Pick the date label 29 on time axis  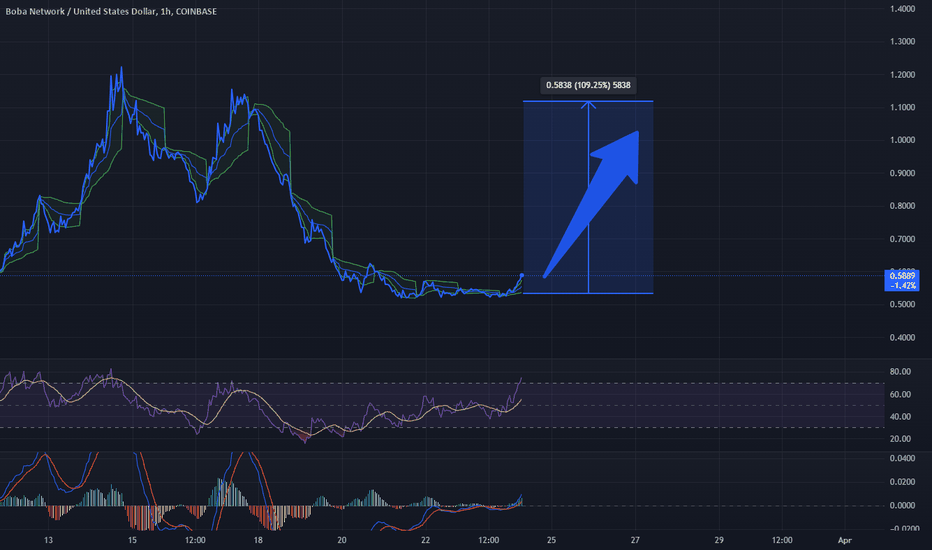719,540
